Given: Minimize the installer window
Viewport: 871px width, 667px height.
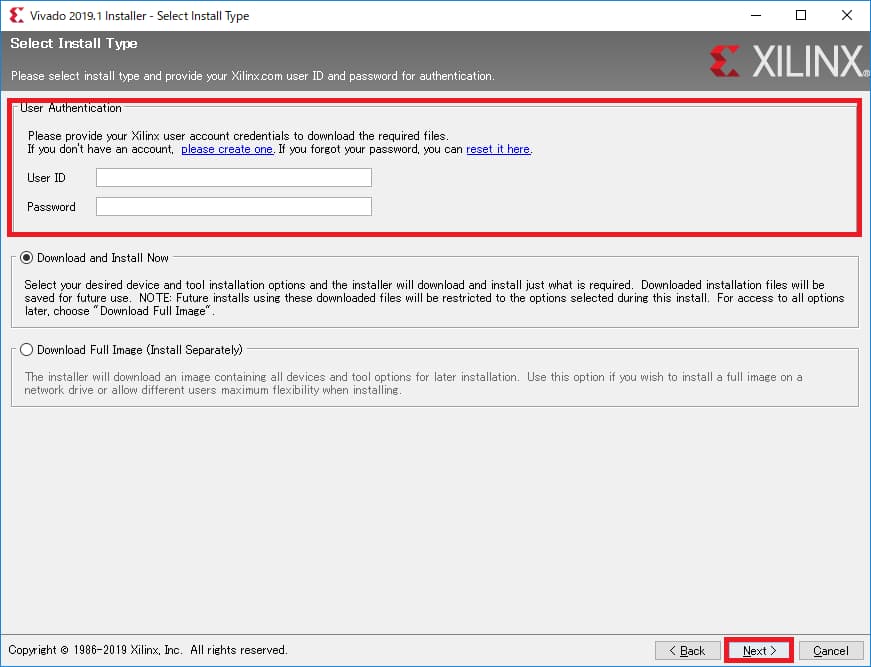Looking at the screenshot, I should pyautogui.click(x=755, y=15).
